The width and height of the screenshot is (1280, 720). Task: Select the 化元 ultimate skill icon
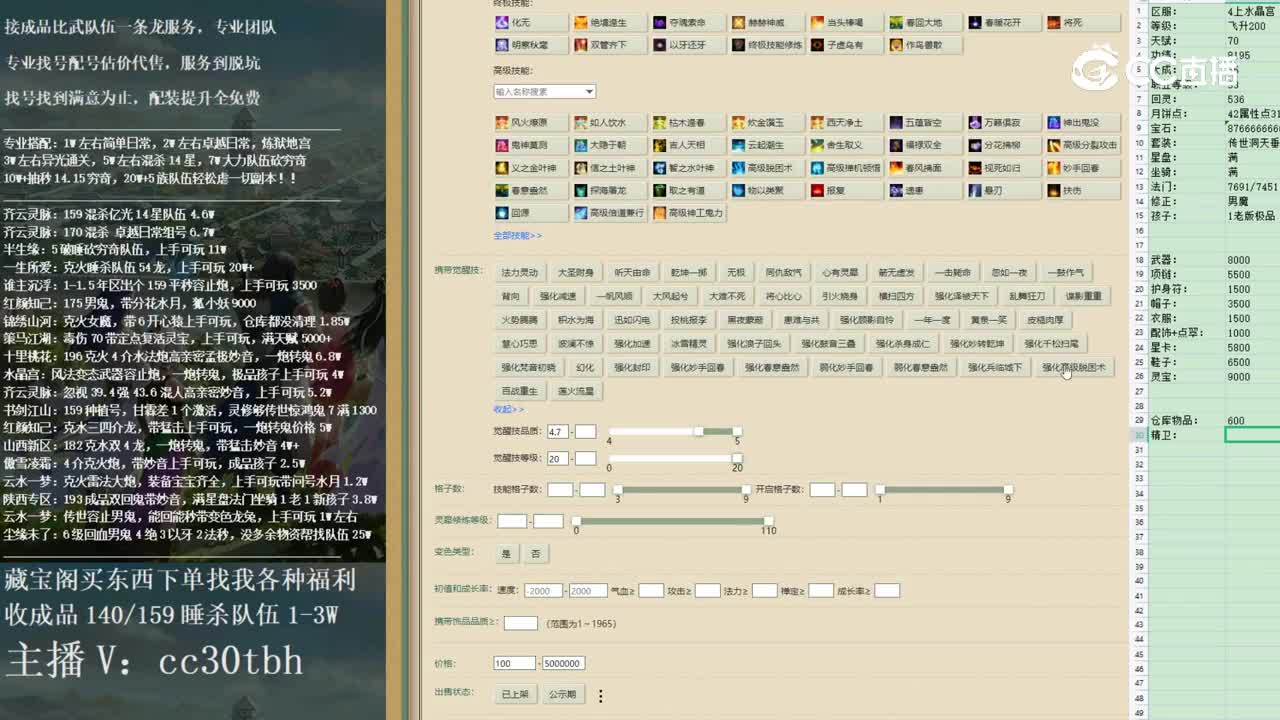502,22
